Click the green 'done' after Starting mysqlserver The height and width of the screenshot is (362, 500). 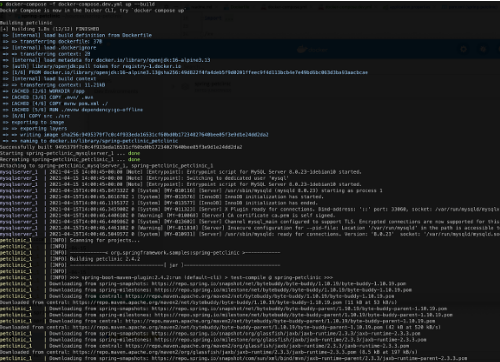[x=134, y=153]
